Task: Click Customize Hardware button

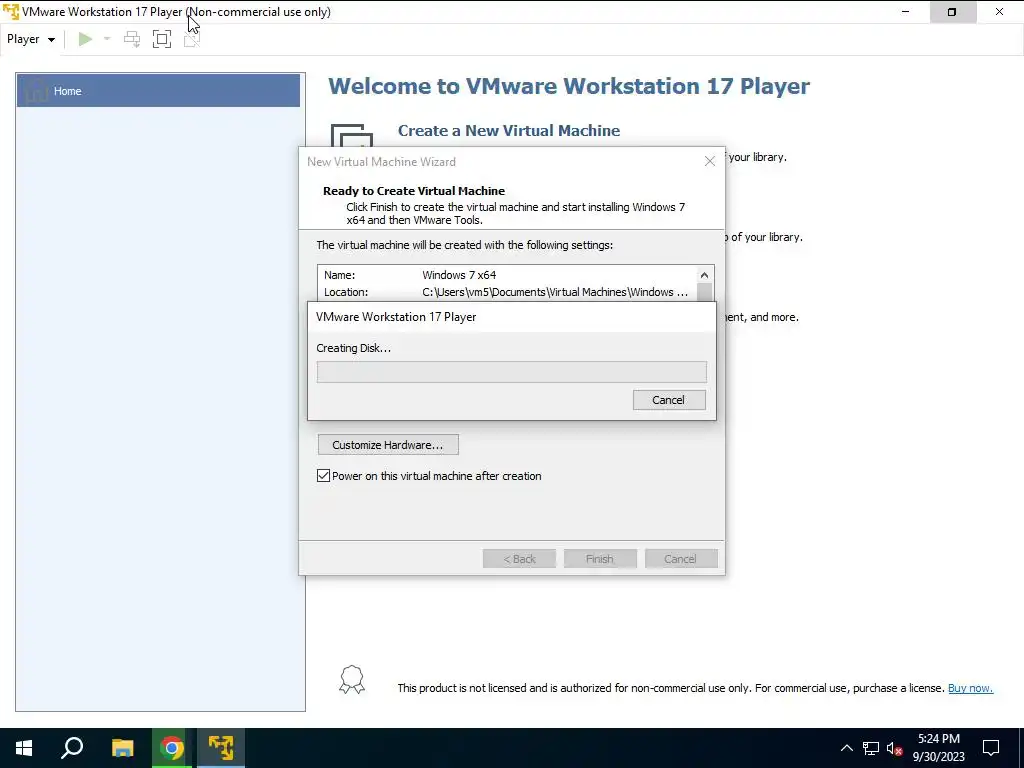Action: [x=388, y=445]
